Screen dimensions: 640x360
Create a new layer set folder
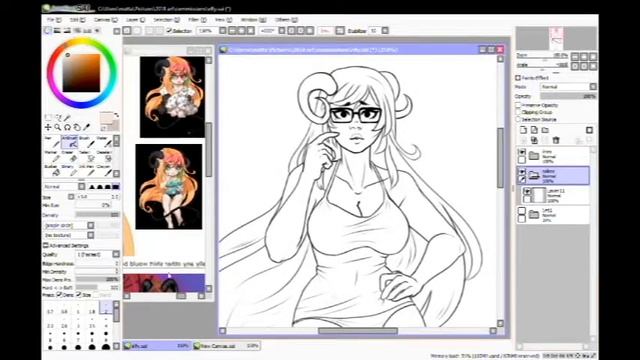(x=545, y=130)
